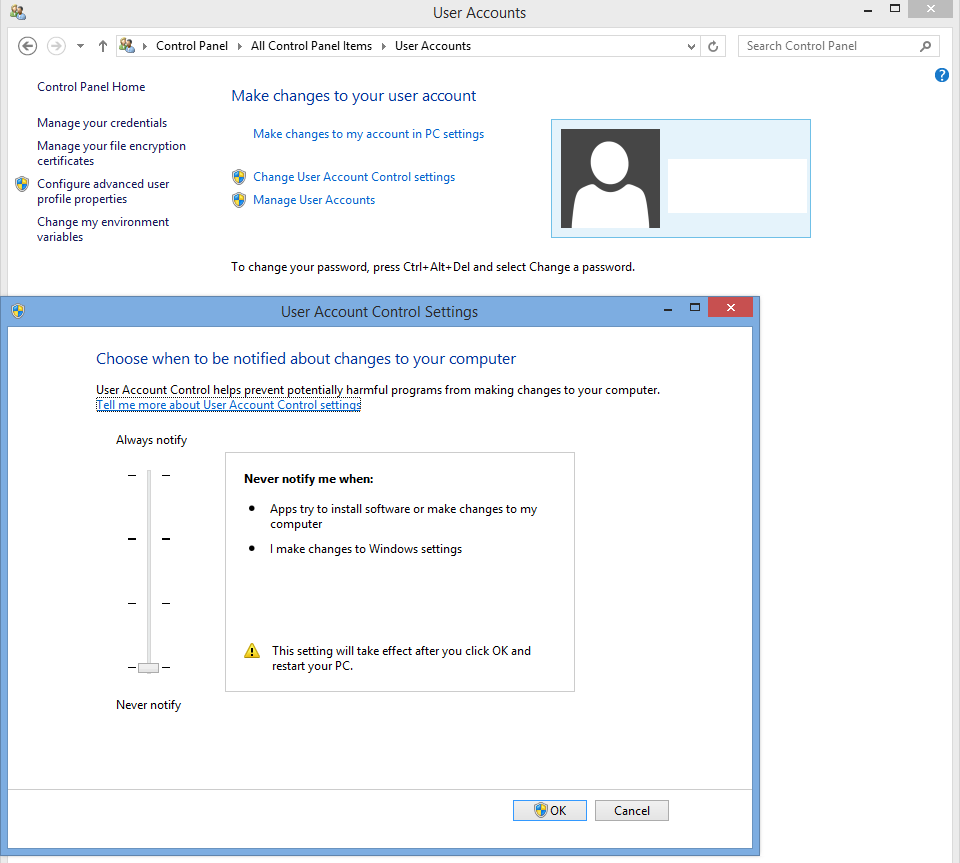Click shield icon beside Configure advanced user profile
This screenshot has width=960, height=863.
click(x=22, y=184)
